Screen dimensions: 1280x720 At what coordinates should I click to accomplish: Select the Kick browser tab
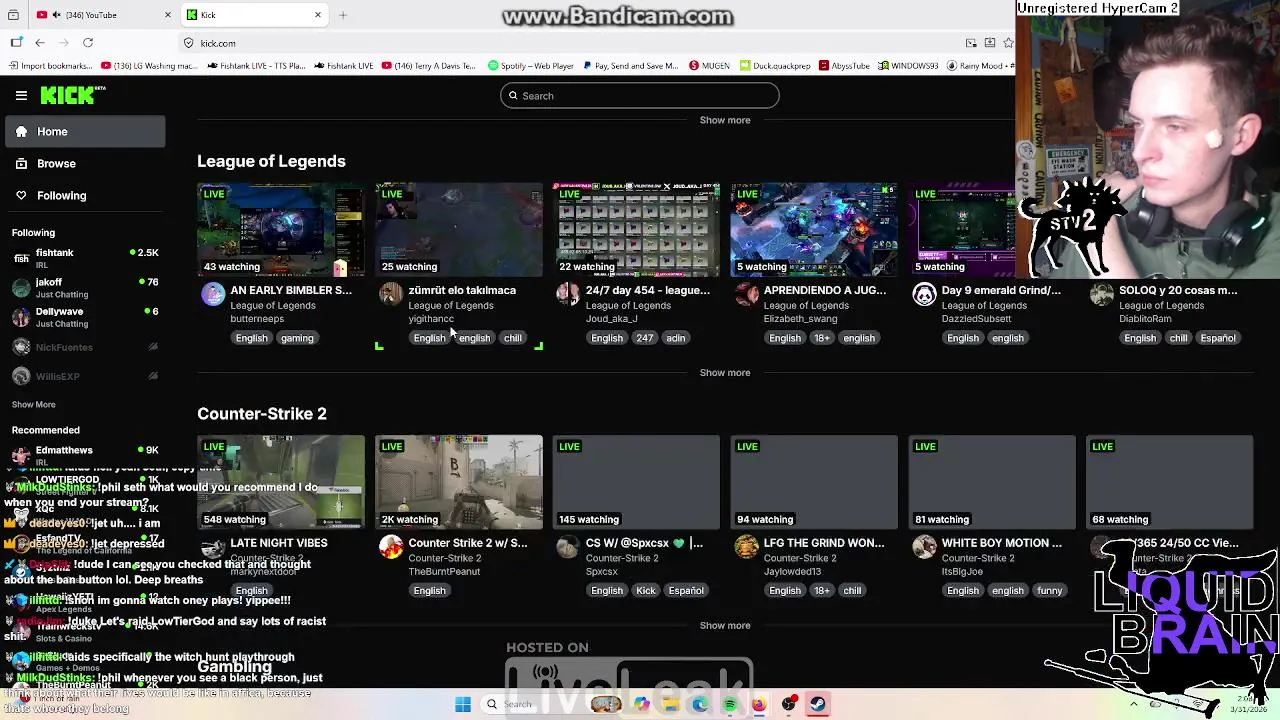(x=255, y=15)
